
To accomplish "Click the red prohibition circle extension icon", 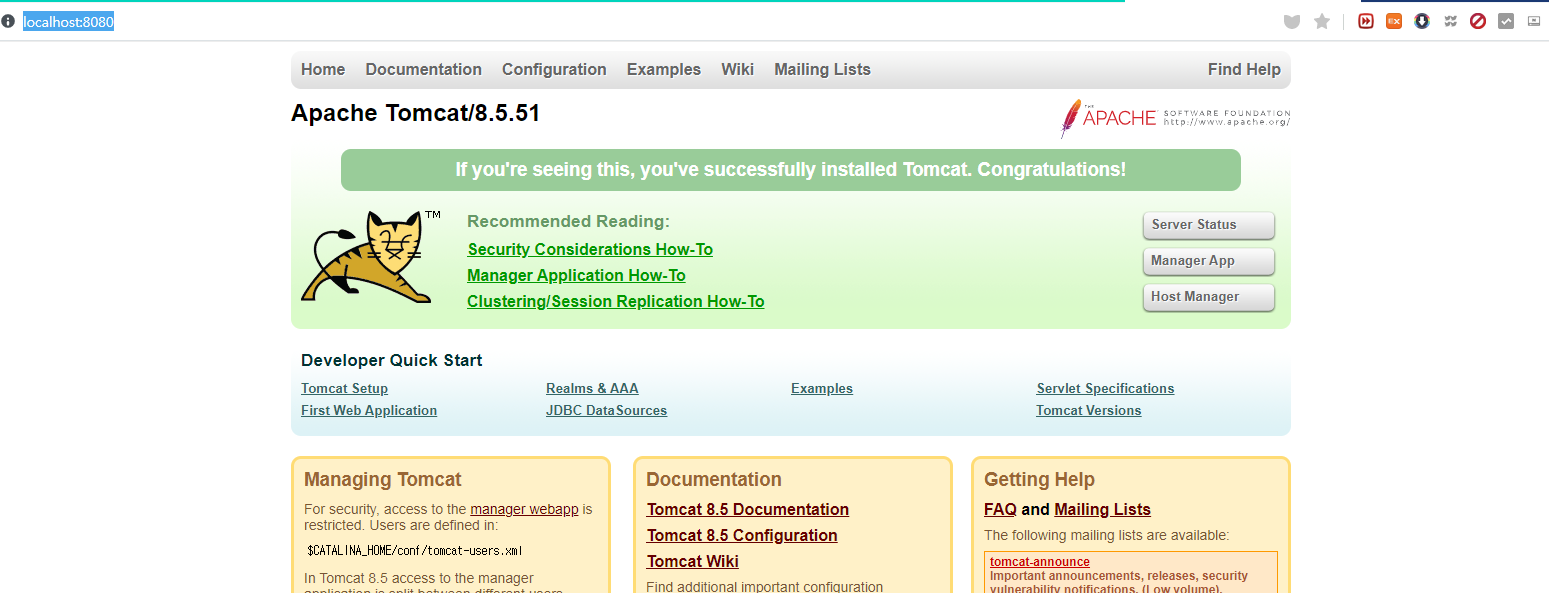I will 1478,21.
